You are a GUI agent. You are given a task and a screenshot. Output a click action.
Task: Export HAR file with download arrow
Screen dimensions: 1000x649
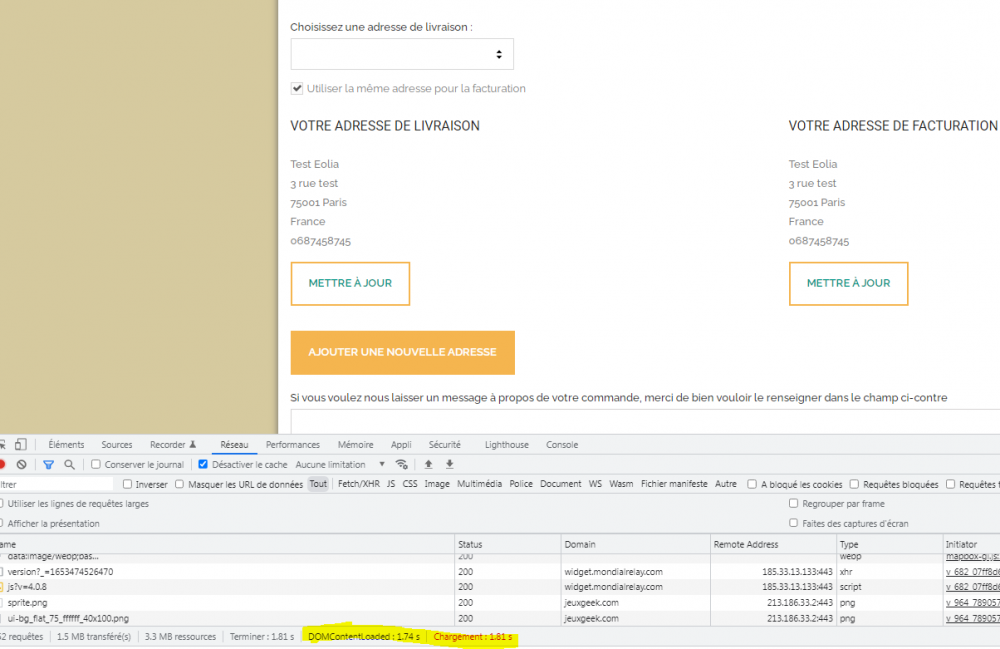point(450,464)
